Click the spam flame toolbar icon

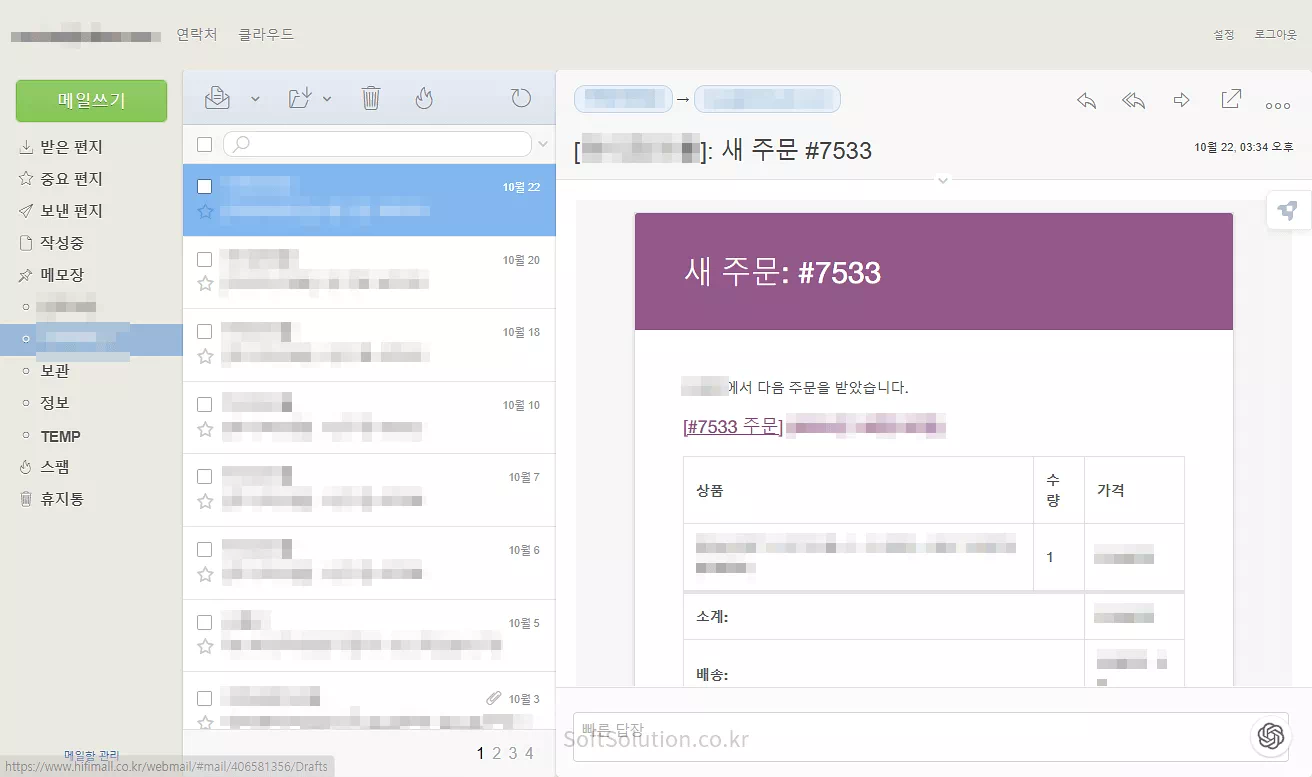coord(424,98)
